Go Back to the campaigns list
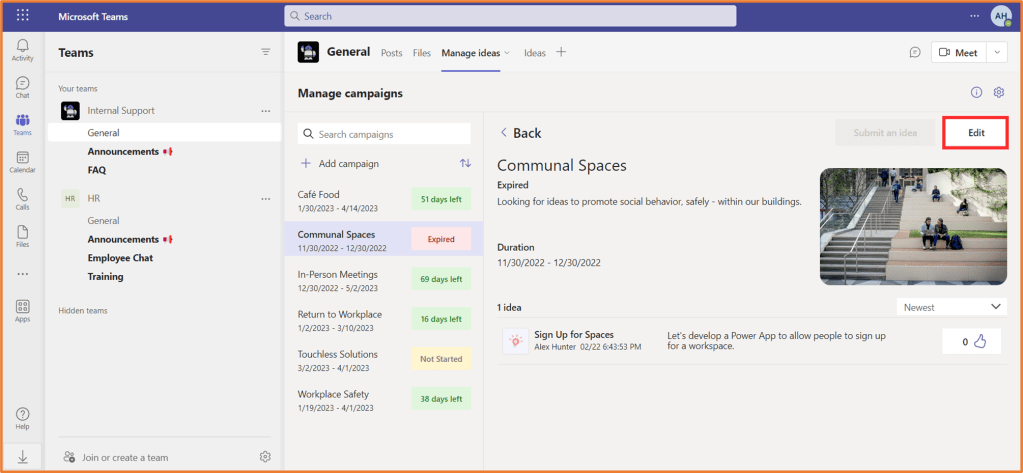The width and height of the screenshot is (1023, 473). click(520, 133)
